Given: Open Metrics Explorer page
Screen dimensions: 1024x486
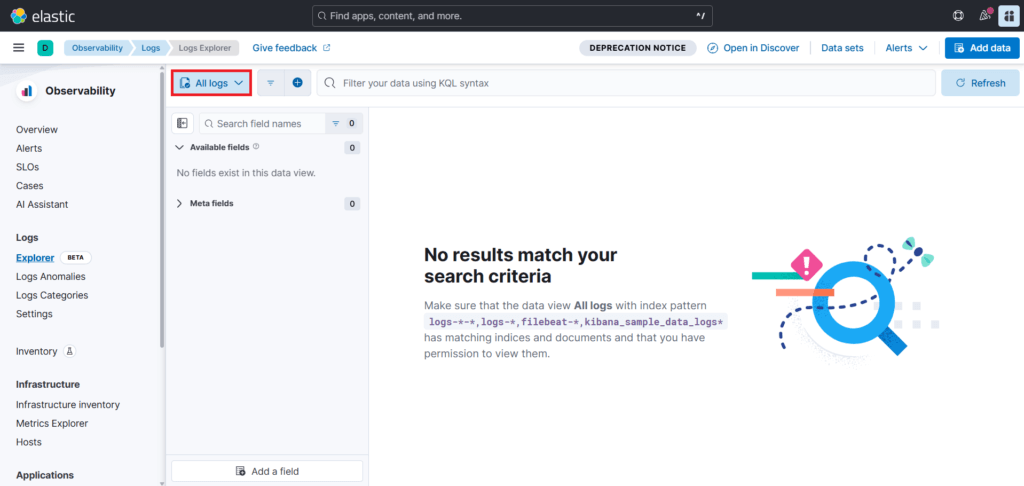Looking at the screenshot, I should coord(52,423).
